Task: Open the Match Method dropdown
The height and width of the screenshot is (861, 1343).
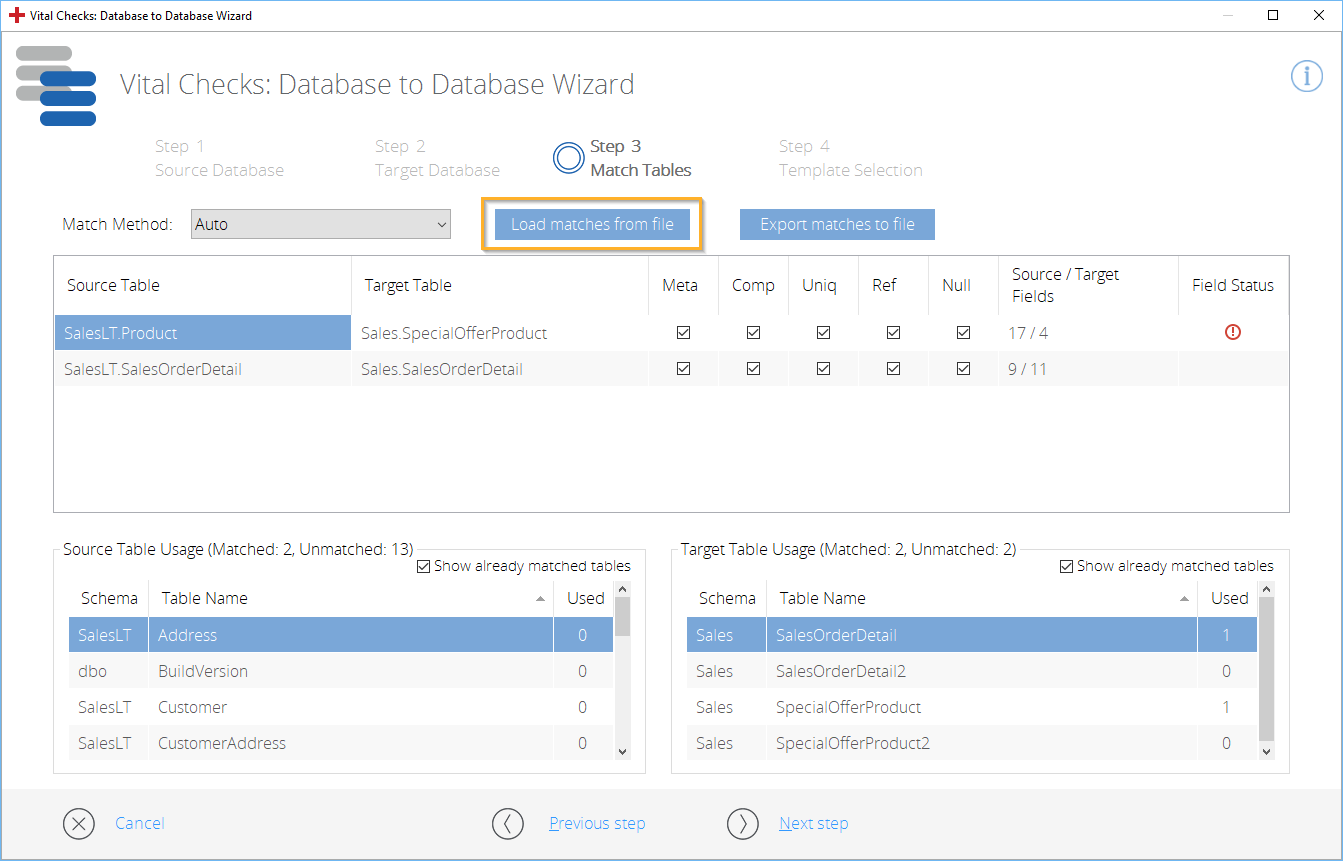Action: (x=321, y=225)
